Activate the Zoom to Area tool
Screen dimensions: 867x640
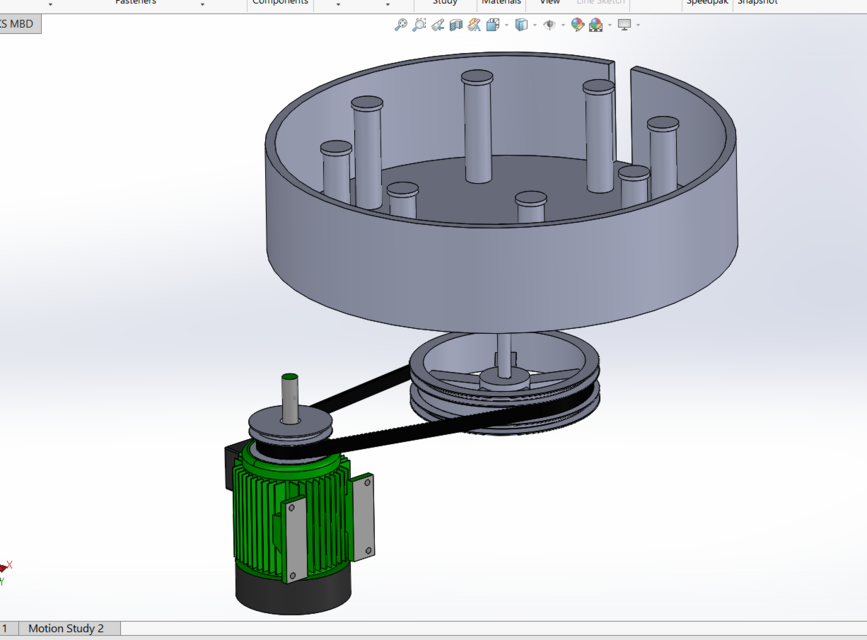[420, 23]
